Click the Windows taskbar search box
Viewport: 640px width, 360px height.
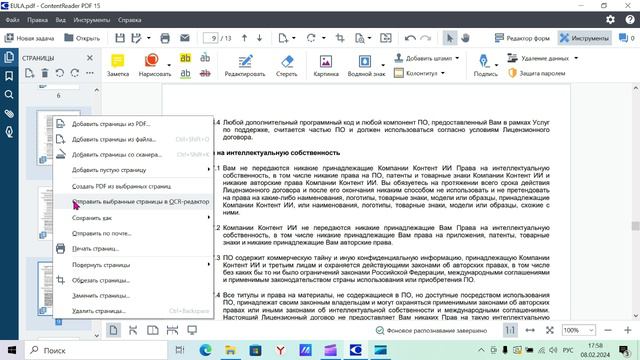point(96,350)
